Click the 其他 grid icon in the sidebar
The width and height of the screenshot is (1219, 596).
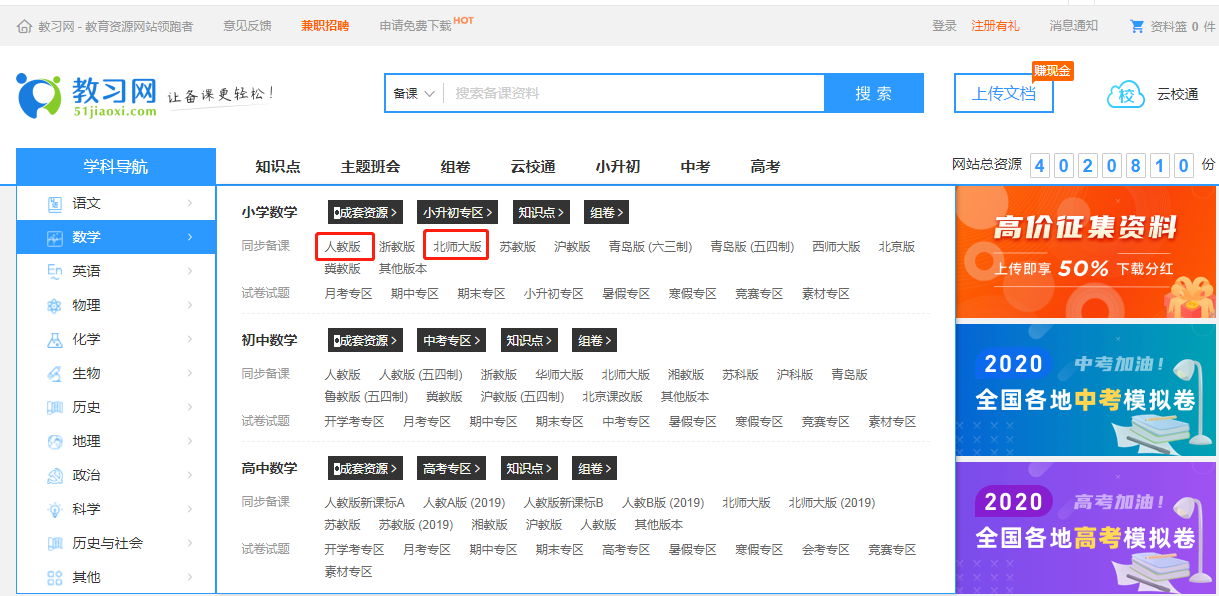click(54, 576)
